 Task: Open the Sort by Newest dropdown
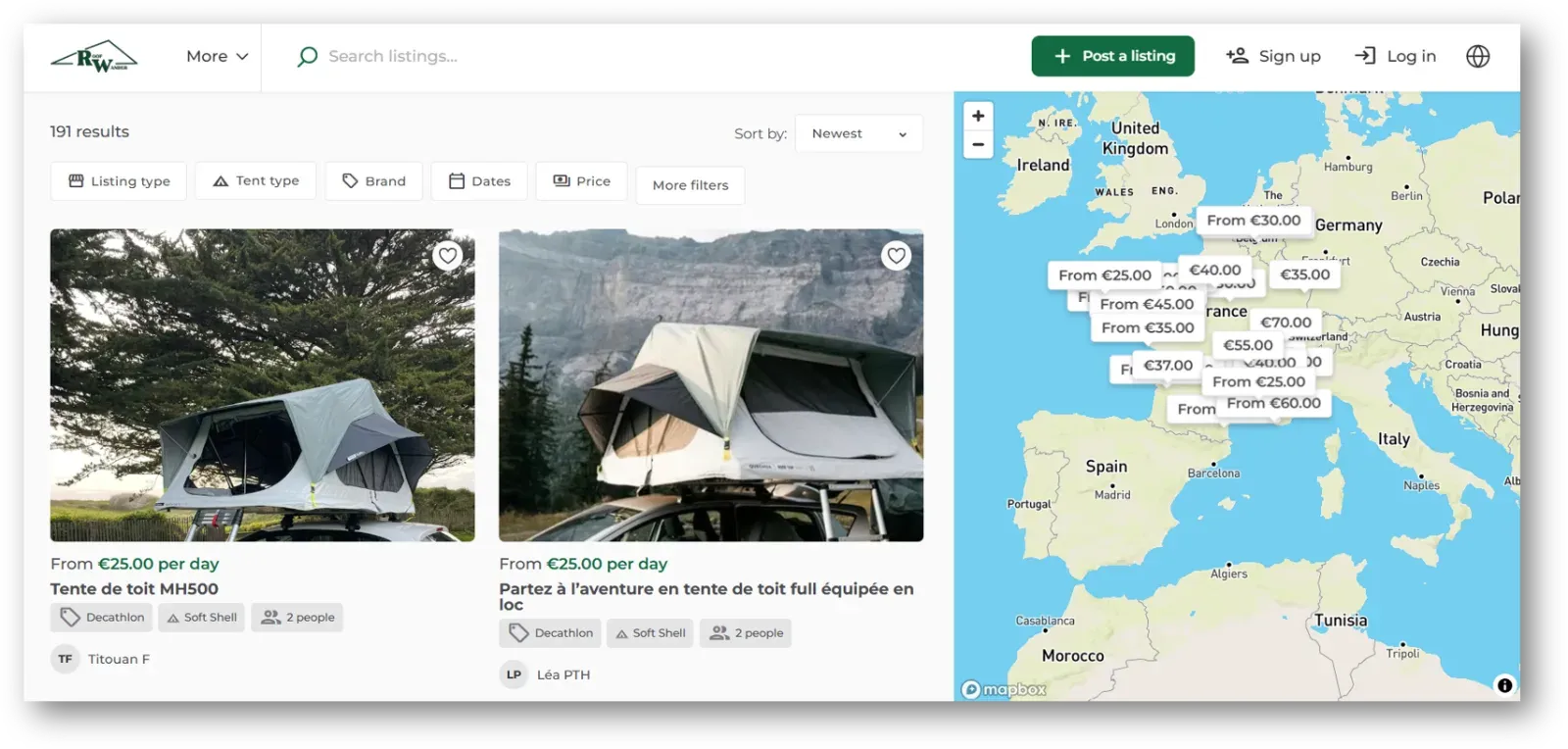858,133
